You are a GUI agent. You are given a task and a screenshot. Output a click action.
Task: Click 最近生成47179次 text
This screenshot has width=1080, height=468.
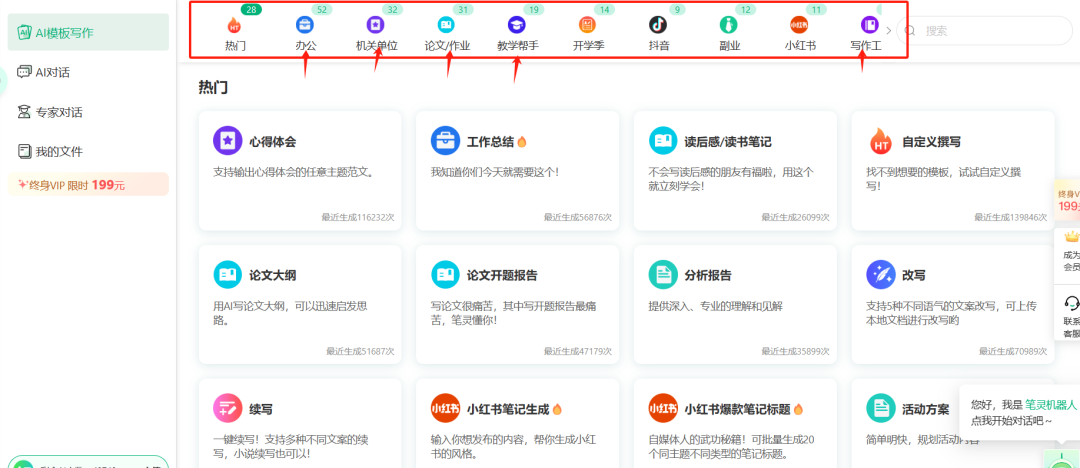click(x=577, y=351)
